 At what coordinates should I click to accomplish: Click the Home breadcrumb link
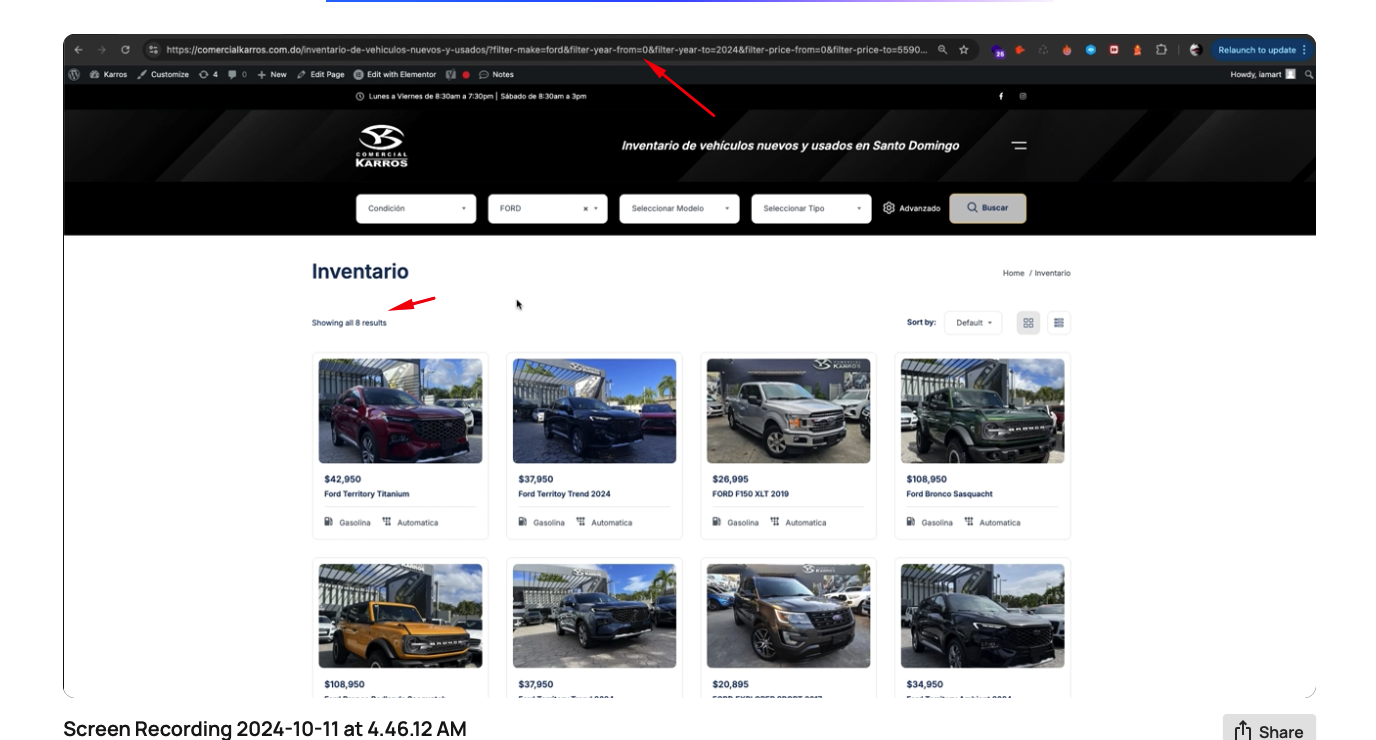[x=1013, y=273]
